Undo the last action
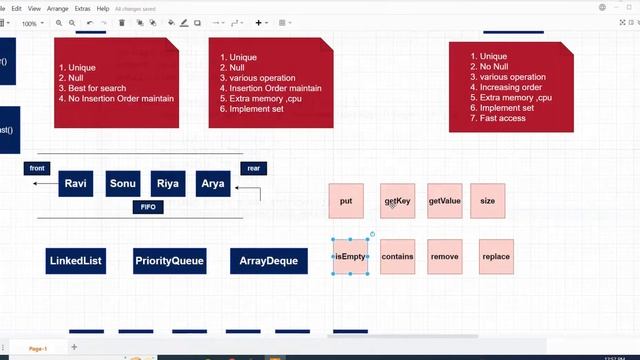The height and width of the screenshot is (360, 640). tap(90, 23)
